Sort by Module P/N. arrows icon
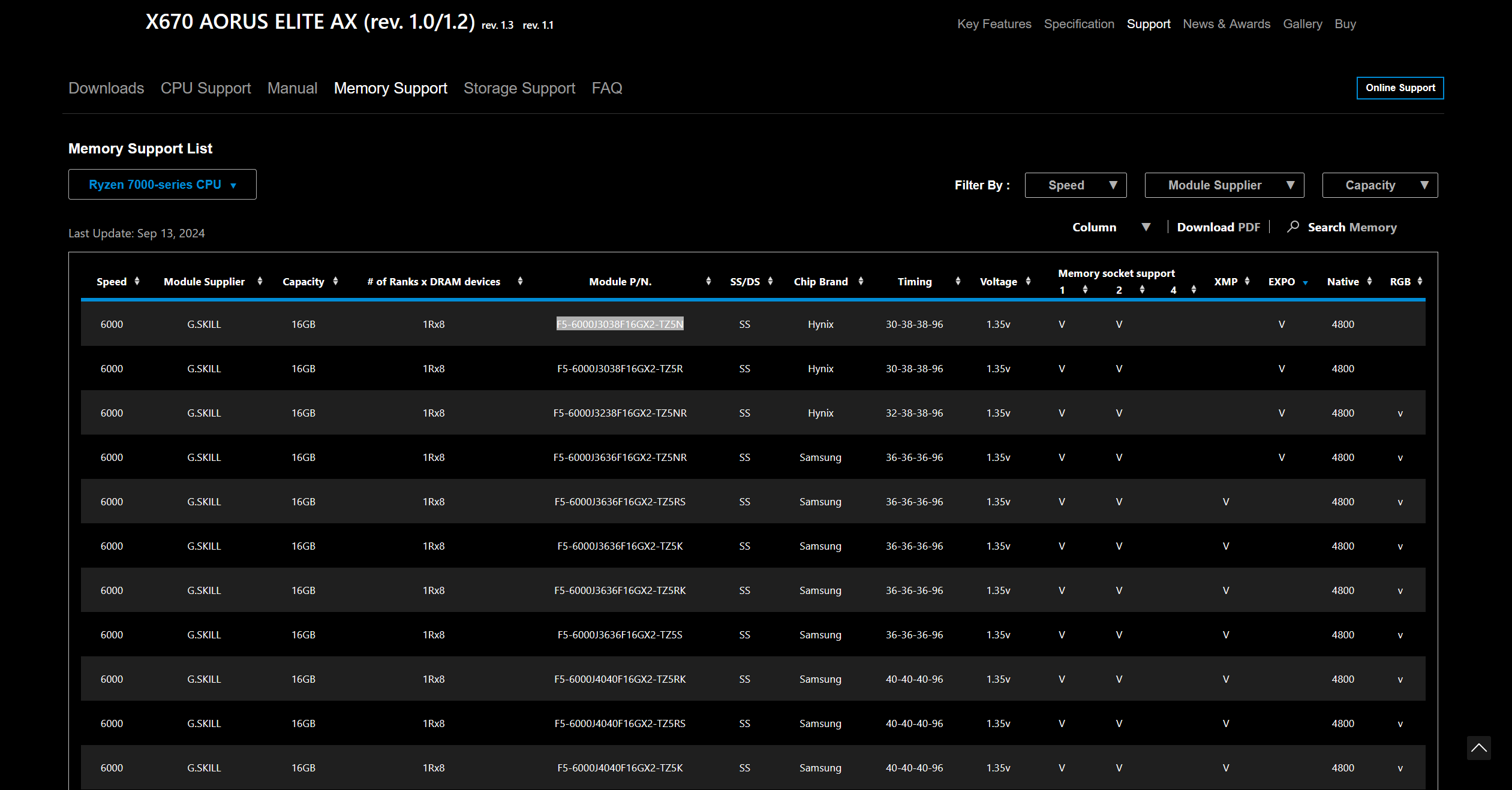 tap(708, 281)
